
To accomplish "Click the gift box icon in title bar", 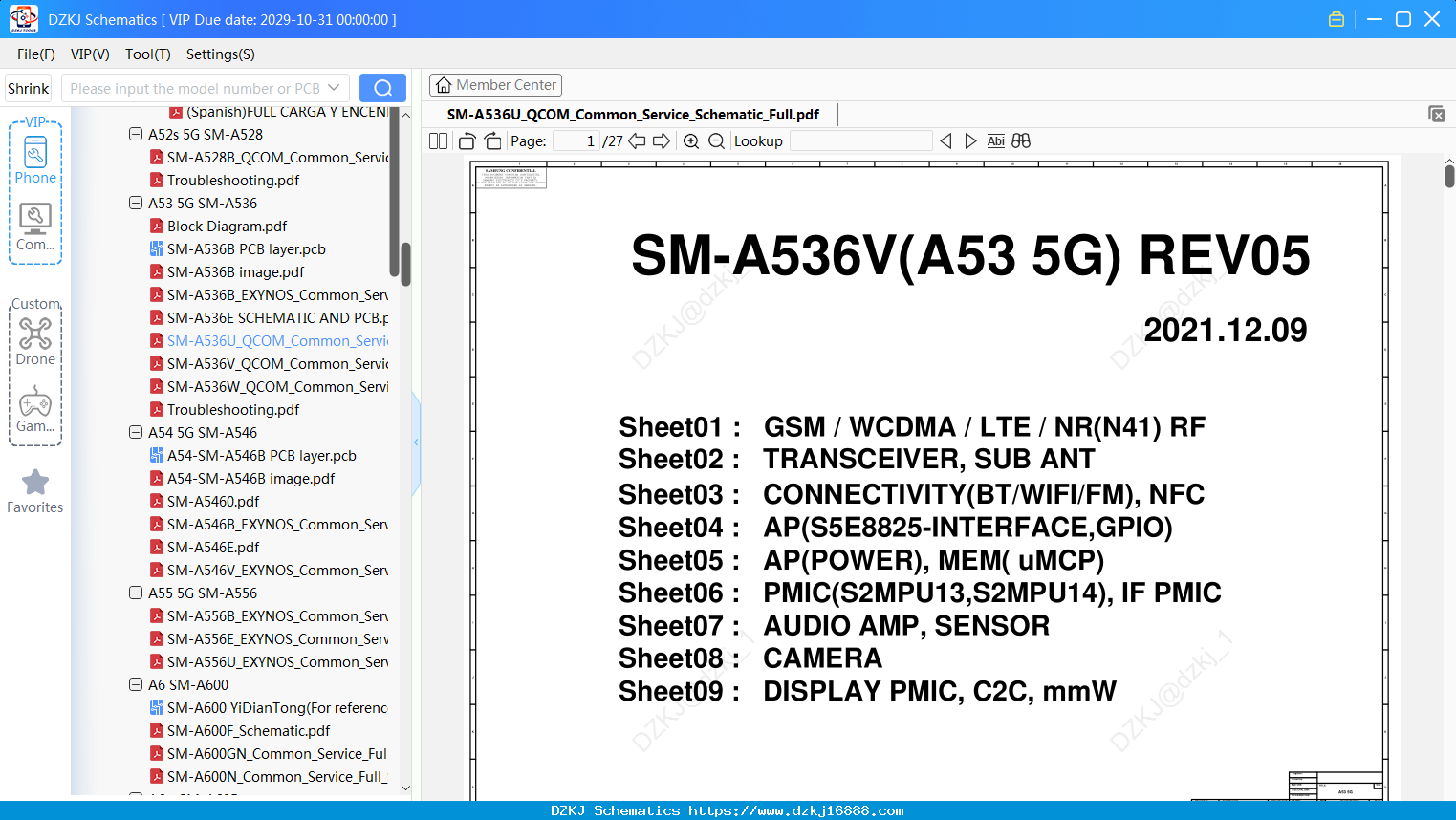I will [x=1336, y=19].
